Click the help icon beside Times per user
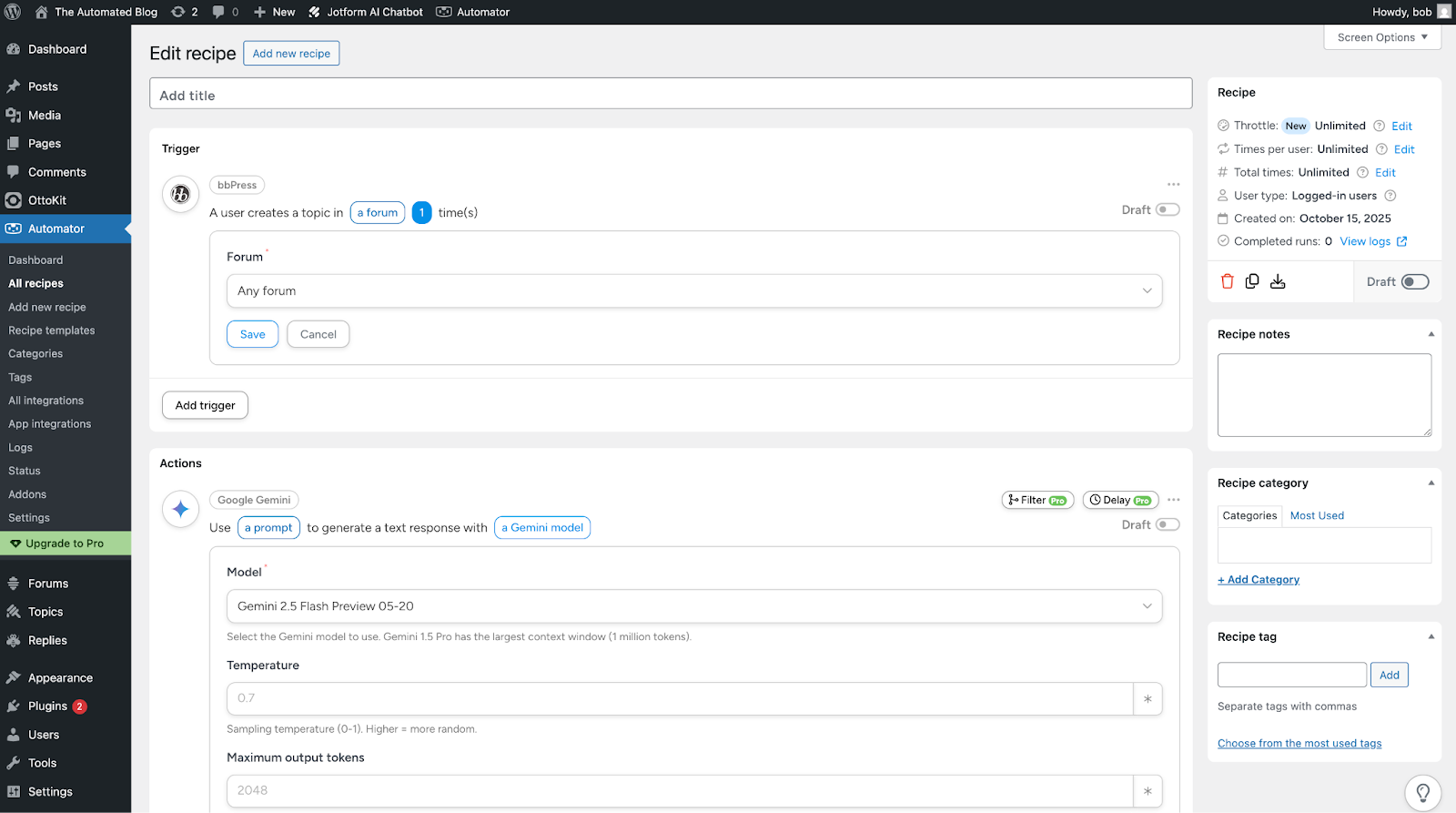The height and width of the screenshot is (813, 1456). point(1381,149)
